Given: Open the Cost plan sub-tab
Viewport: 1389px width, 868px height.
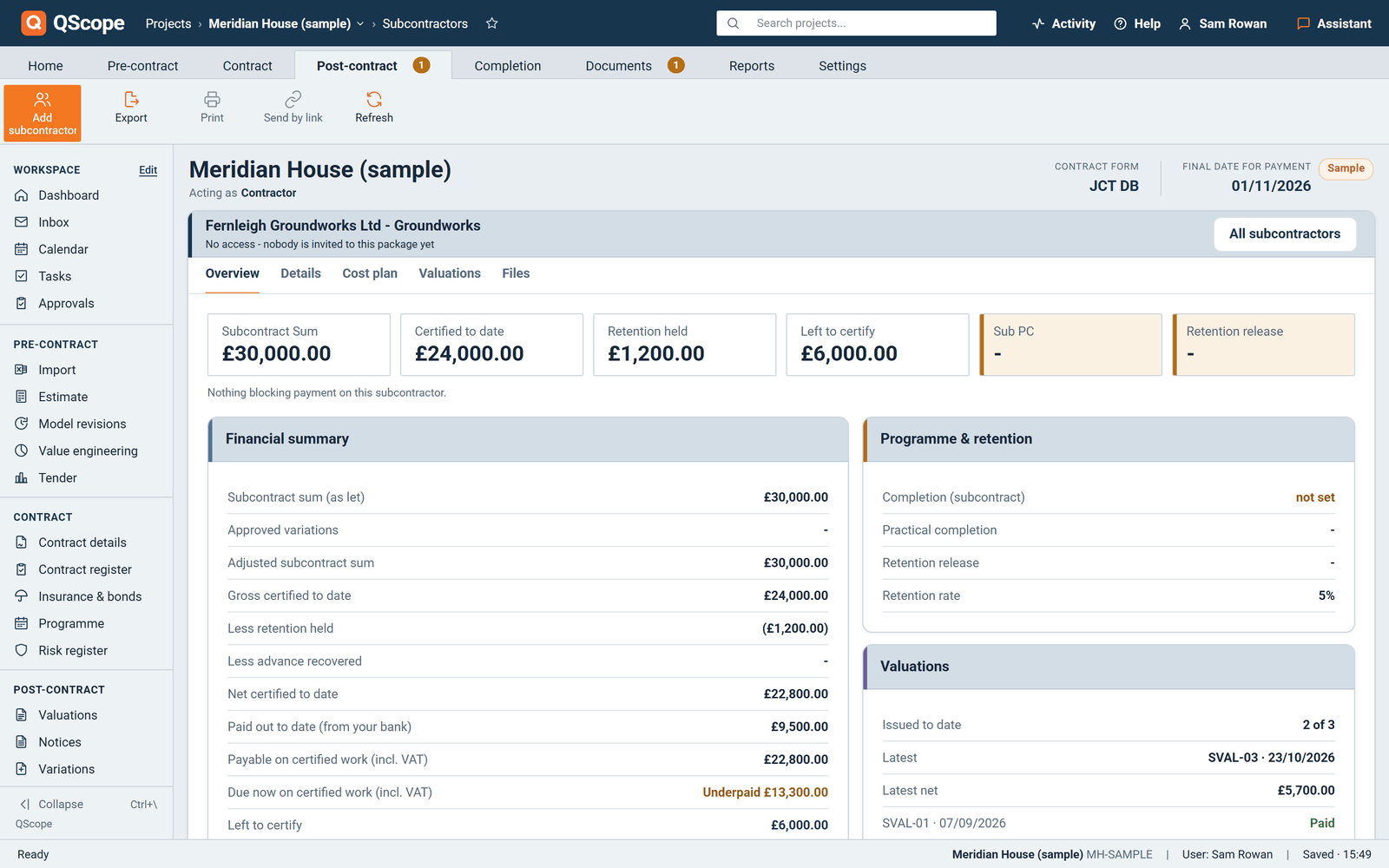Looking at the screenshot, I should (370, 273).
